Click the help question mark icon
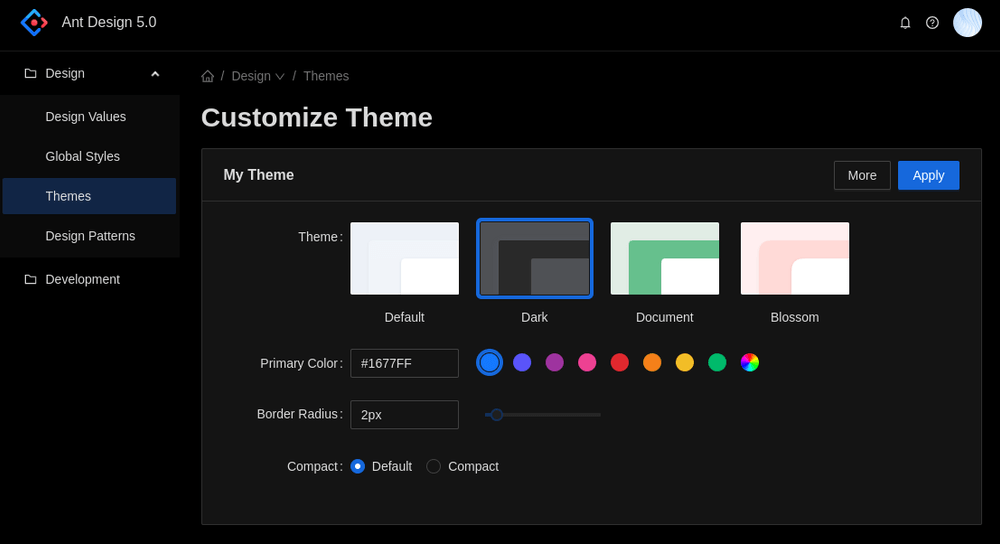This screenshot has width=1000, height=544. point(932,23)
